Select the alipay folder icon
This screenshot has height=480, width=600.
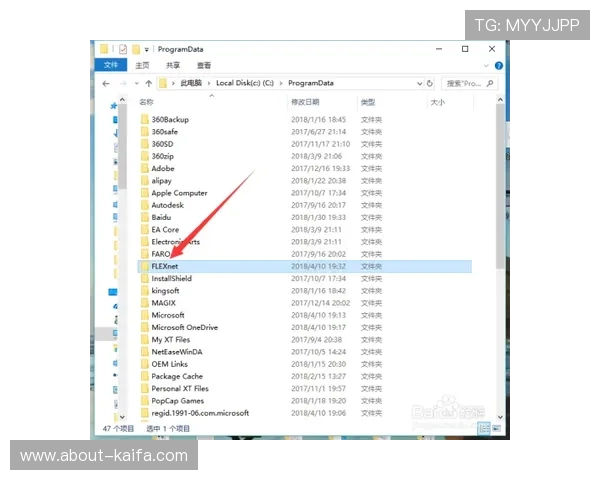coord(145,181)
